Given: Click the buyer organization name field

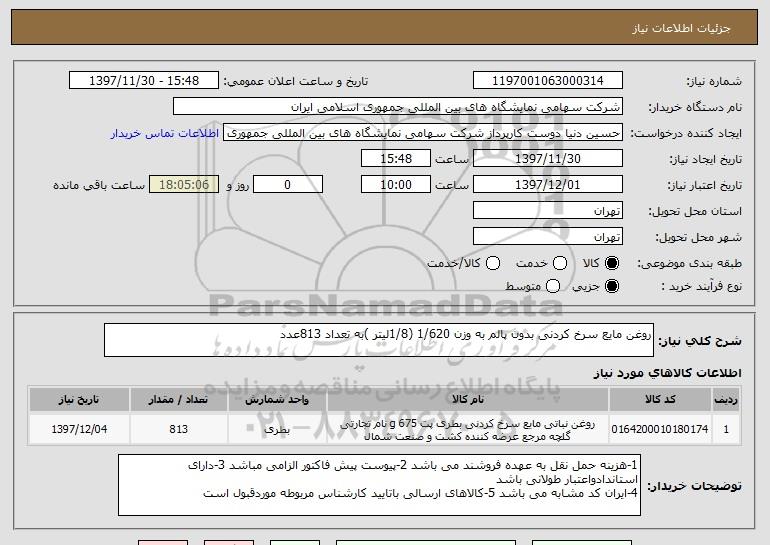Looking at the screenshot, I should pos(398,107).
